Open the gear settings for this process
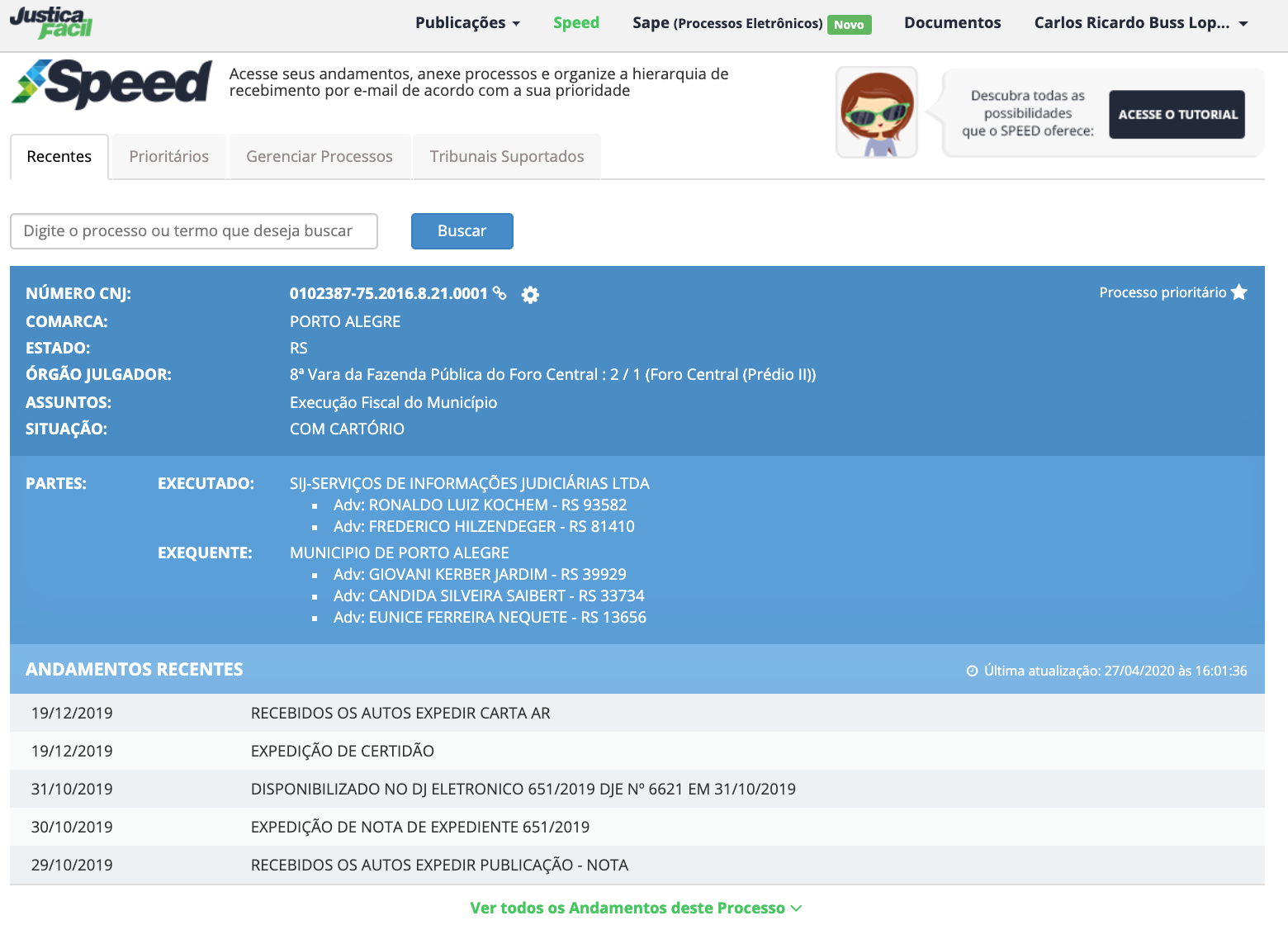 530,295
